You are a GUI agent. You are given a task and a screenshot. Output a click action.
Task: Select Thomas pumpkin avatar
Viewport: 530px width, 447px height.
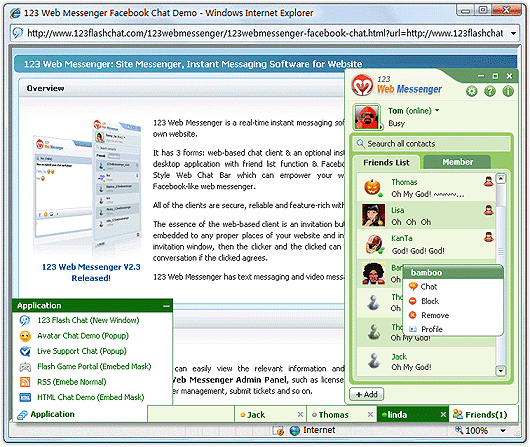tap(372, 187)
